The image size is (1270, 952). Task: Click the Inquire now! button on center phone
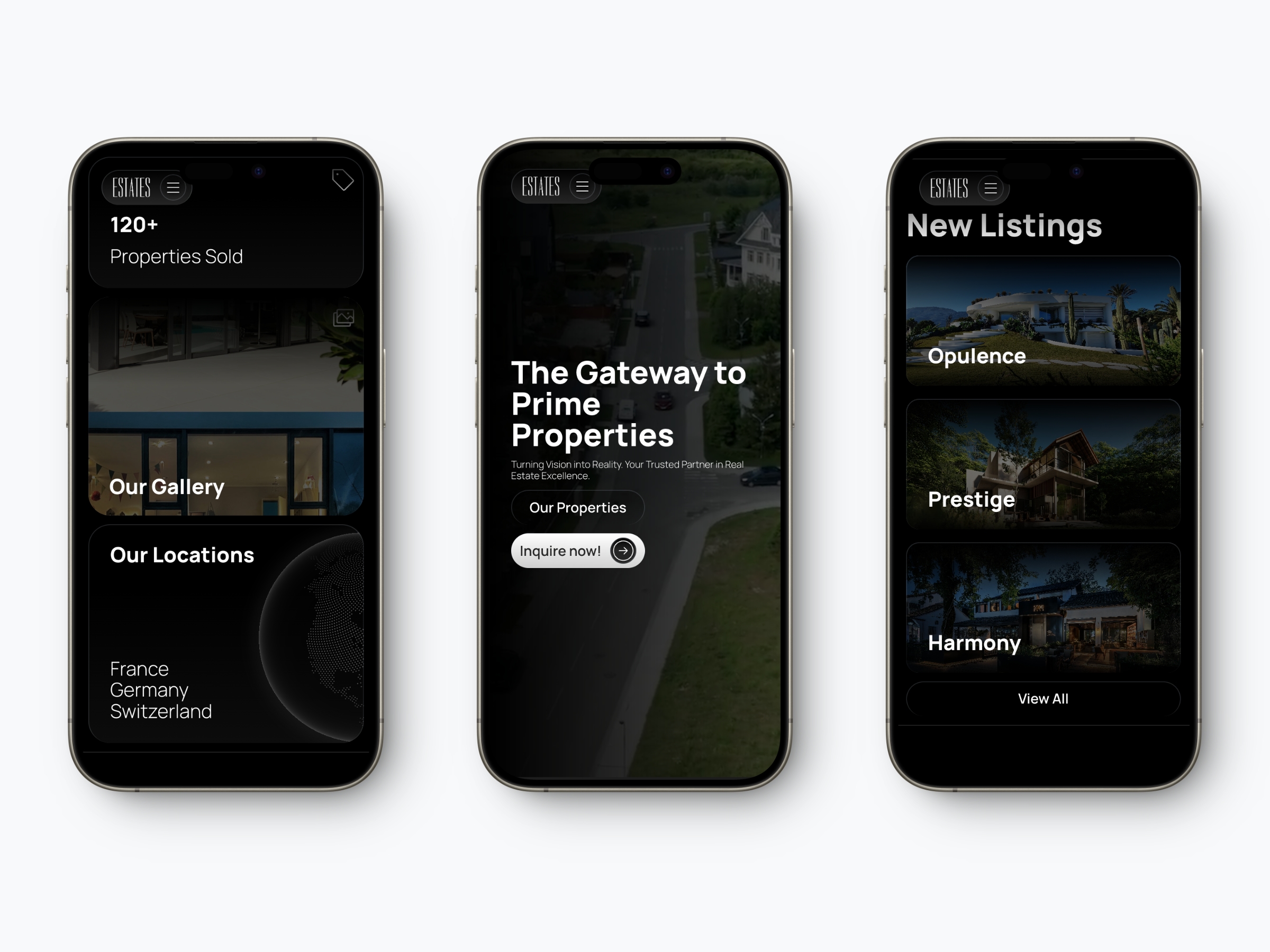pos(578,551)
